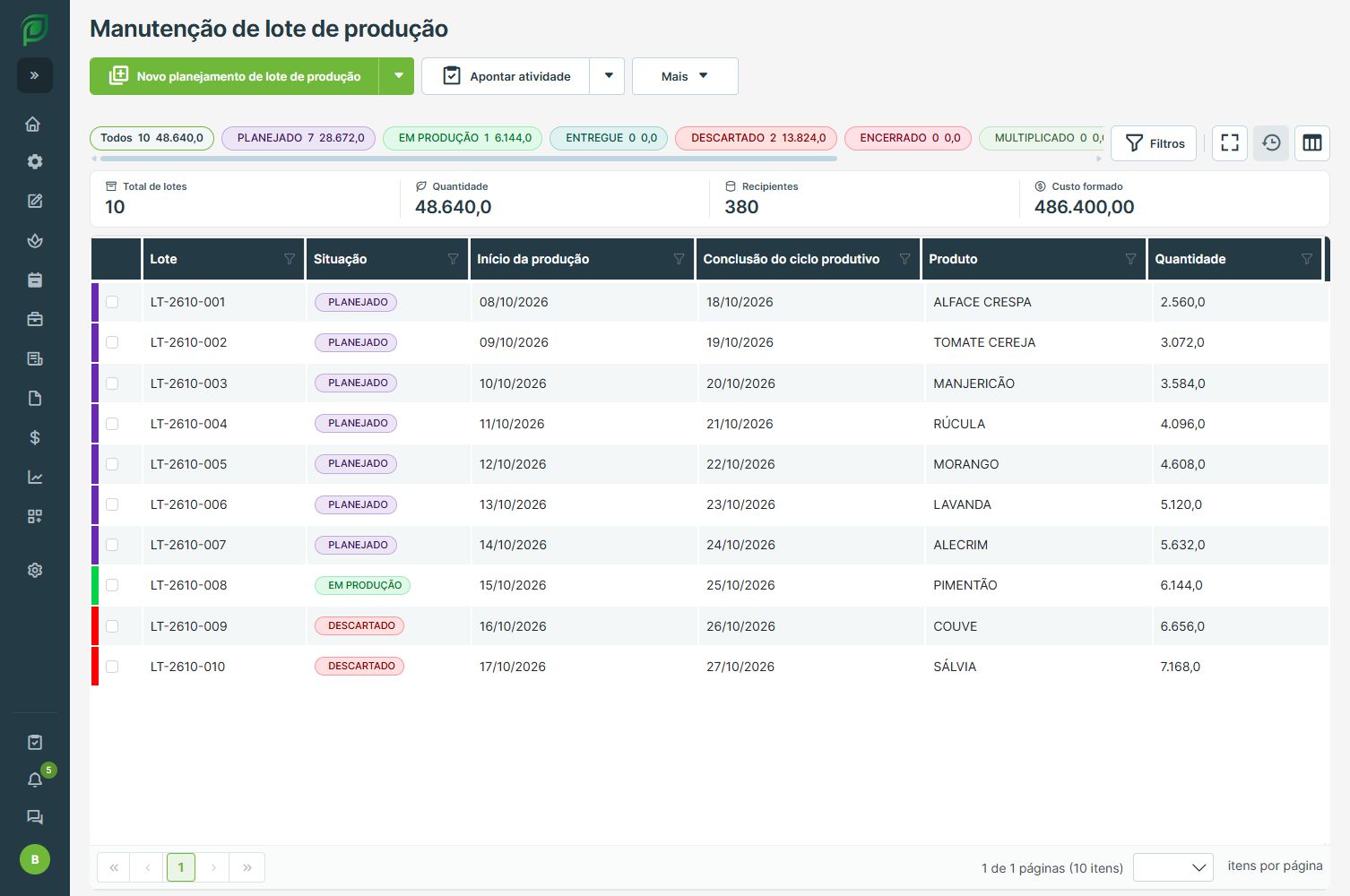Expand the Apontar atividade dropdown arrow
This screenshot has width=1350, height=896.
coord(608,76)
